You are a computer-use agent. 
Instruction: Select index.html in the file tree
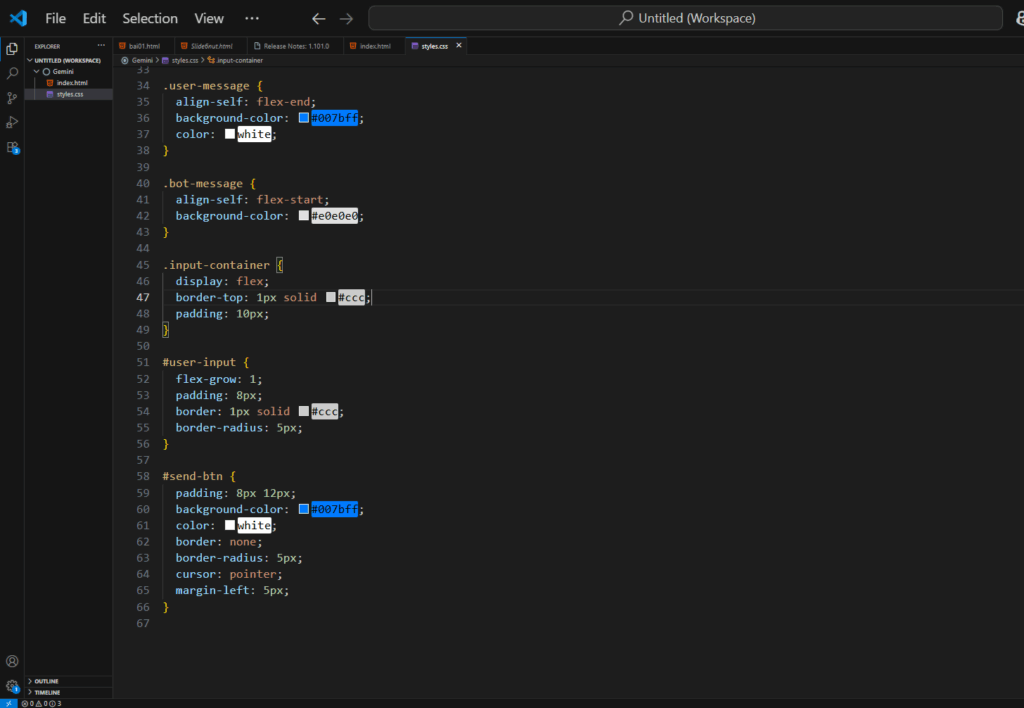coord(72,83)
